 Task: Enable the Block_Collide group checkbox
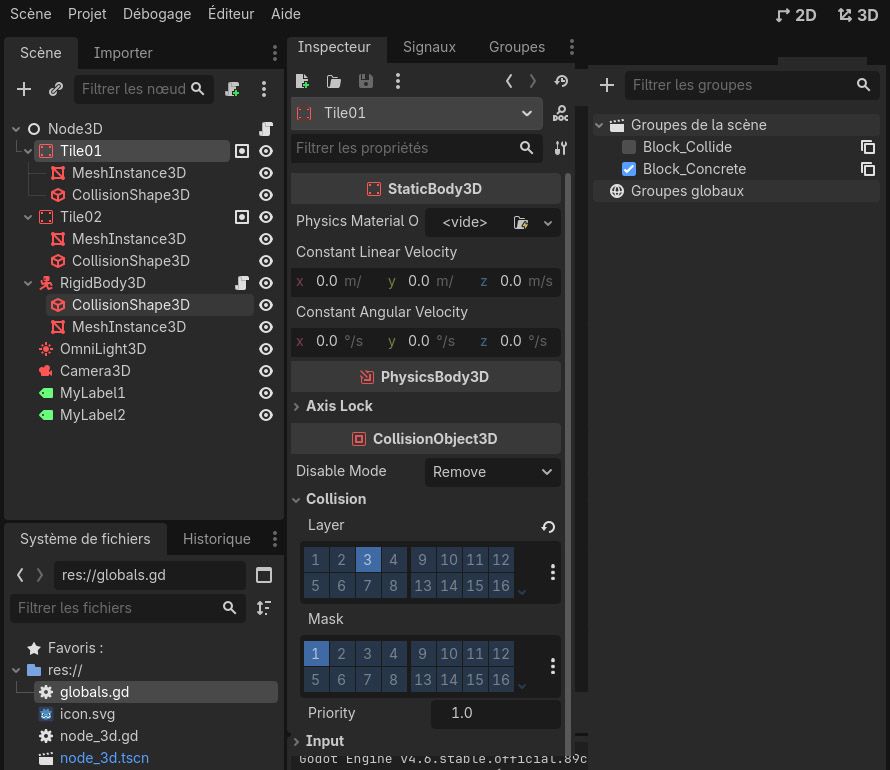click(x=629, y=147)
